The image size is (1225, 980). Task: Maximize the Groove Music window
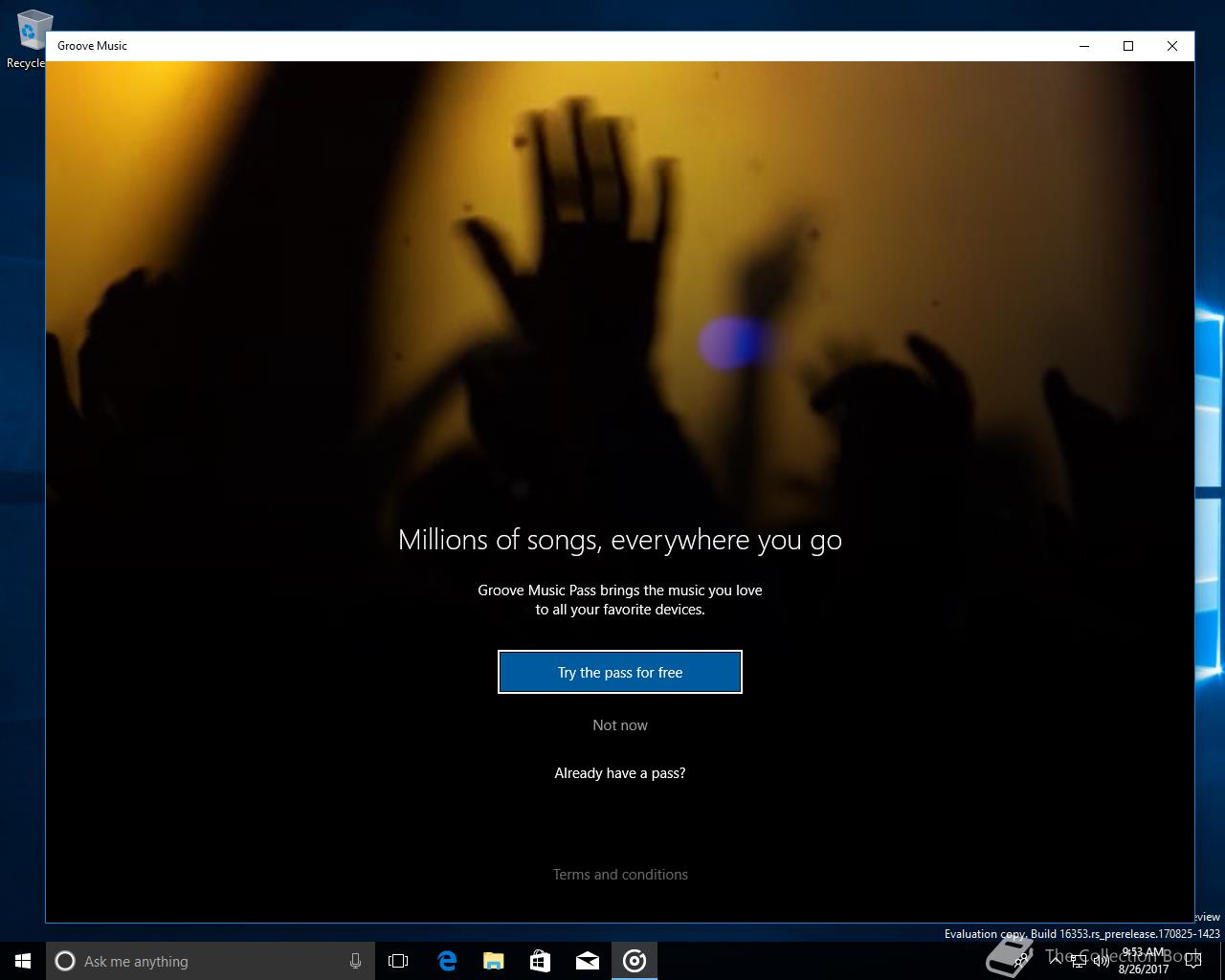point(1128,46)
